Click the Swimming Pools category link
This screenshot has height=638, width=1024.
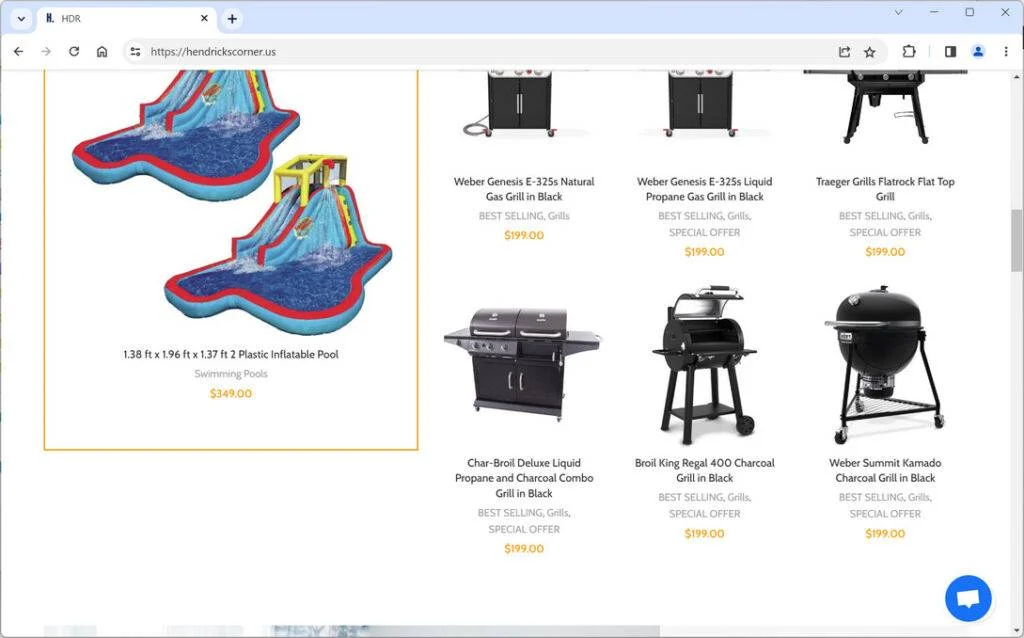pos(231,374)
